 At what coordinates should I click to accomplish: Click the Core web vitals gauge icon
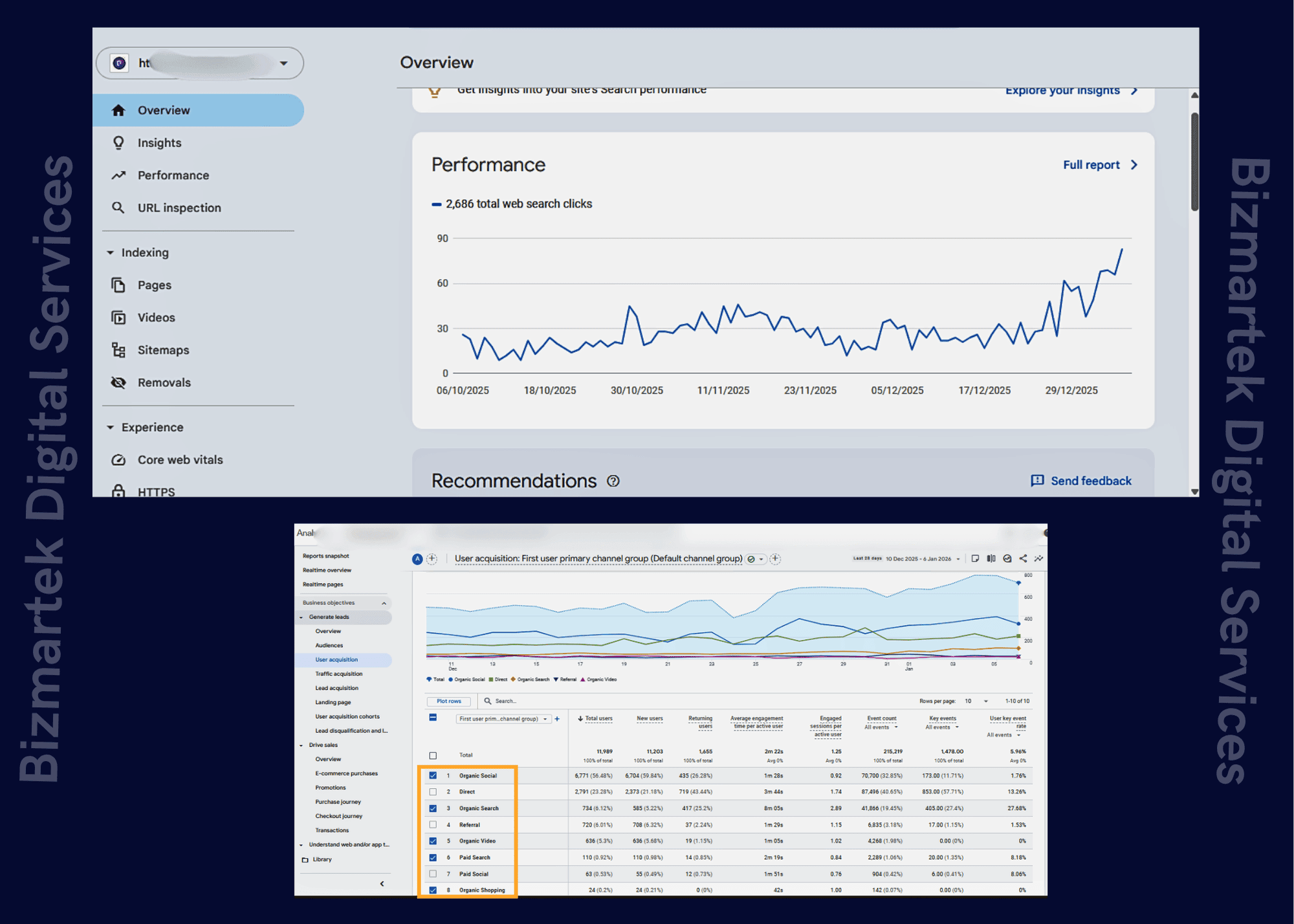click(x=118, y=459)
